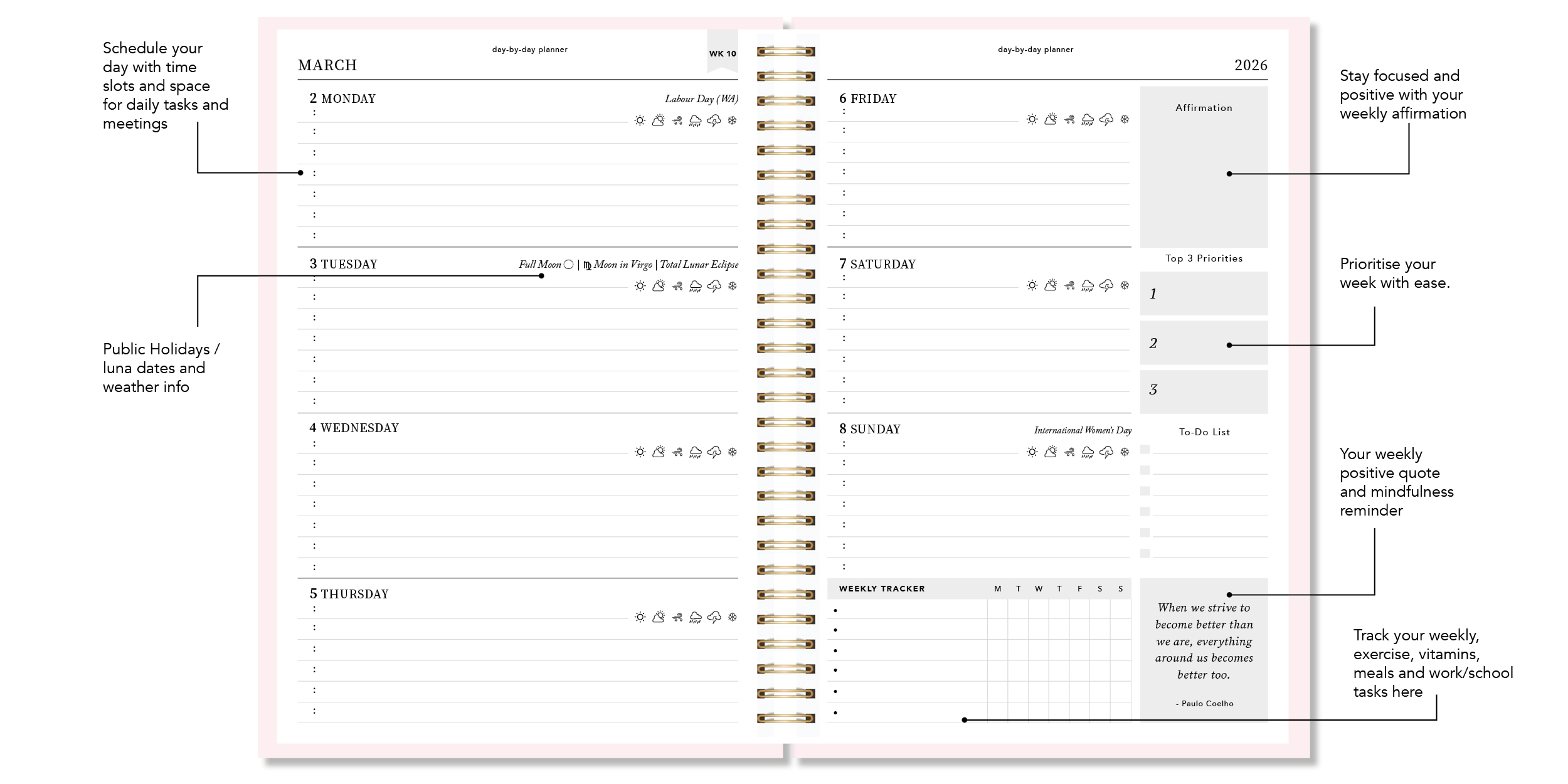Click the Weekly Tracker header label
This screenshot has height=784, width=1568.
882,588
